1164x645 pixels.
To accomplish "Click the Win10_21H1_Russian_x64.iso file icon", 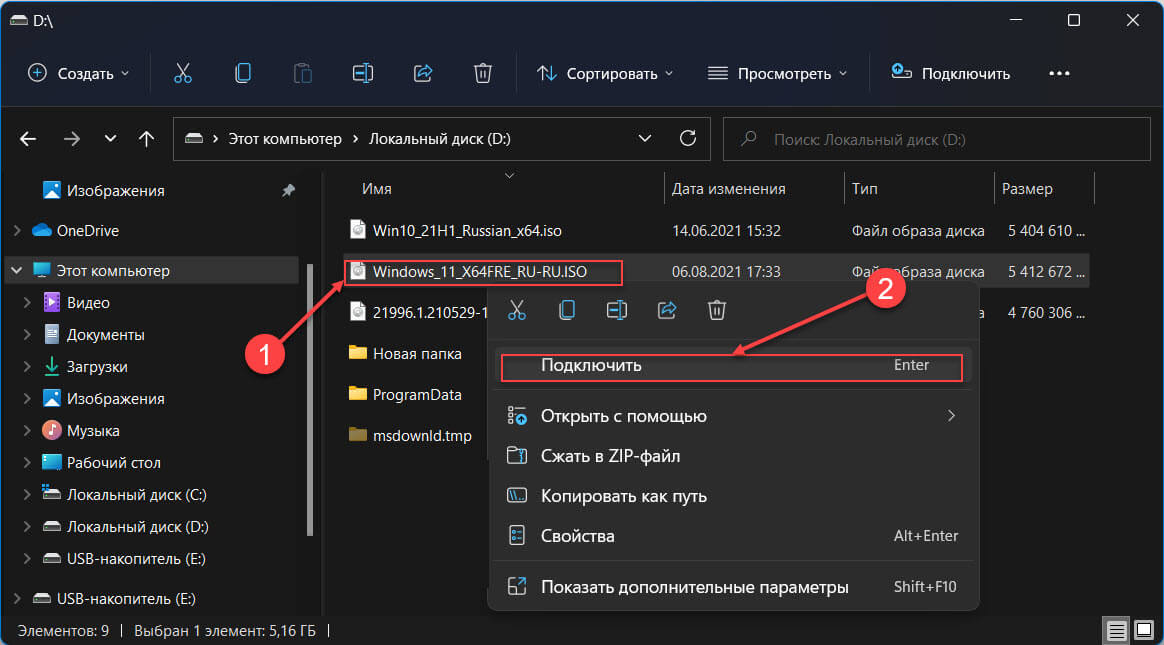I will click(358, 229).
